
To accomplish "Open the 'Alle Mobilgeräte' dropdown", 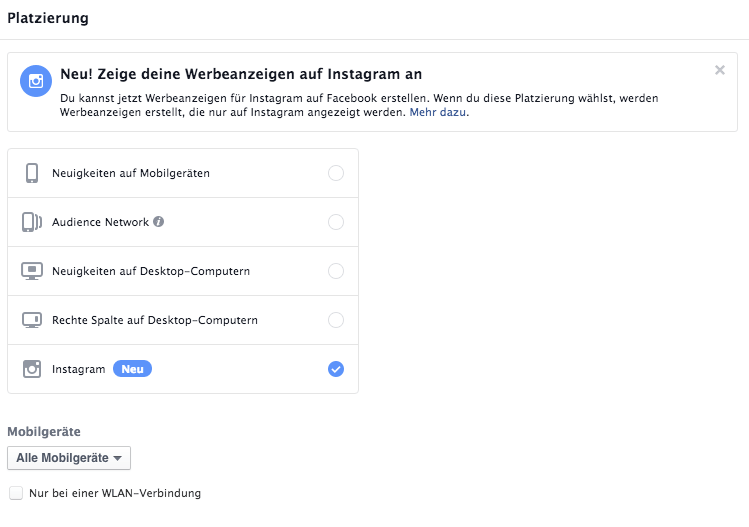I will point(69,458).
